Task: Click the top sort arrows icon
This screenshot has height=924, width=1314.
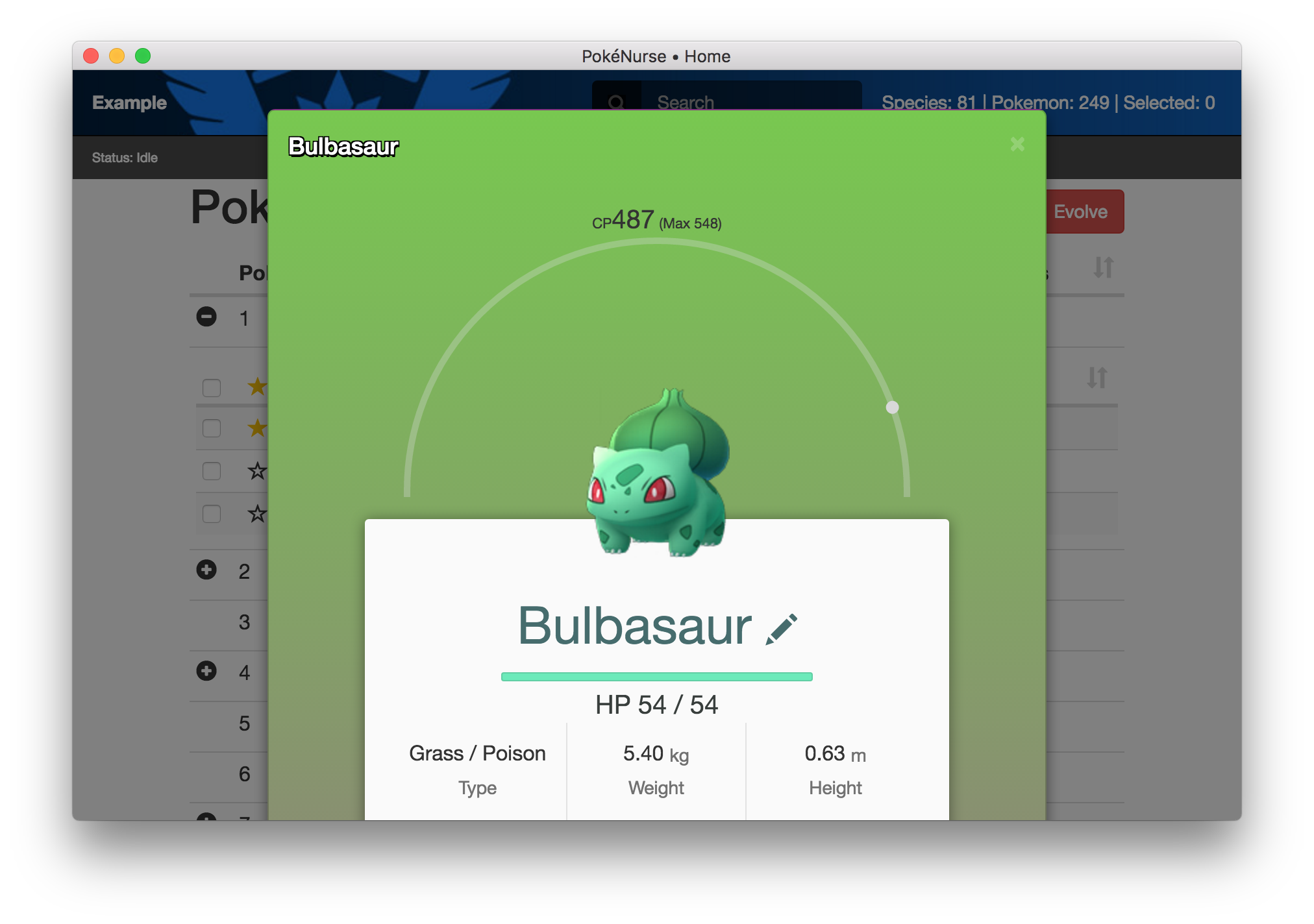Action: [x=1103, y=267]
